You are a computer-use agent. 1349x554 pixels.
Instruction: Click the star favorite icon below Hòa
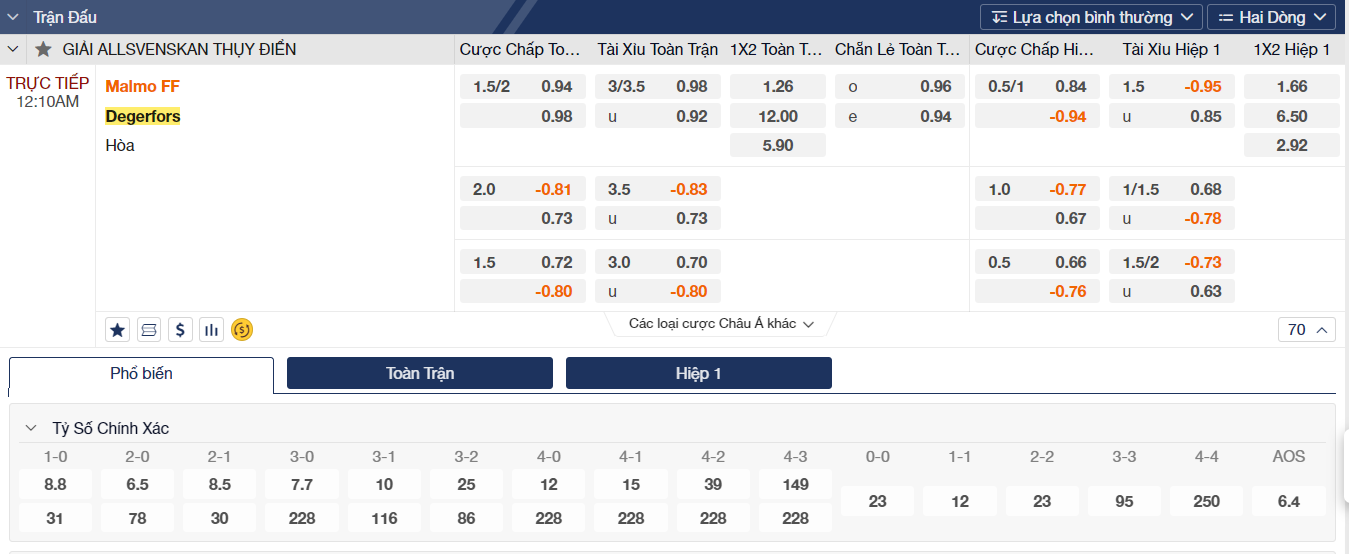118,329
